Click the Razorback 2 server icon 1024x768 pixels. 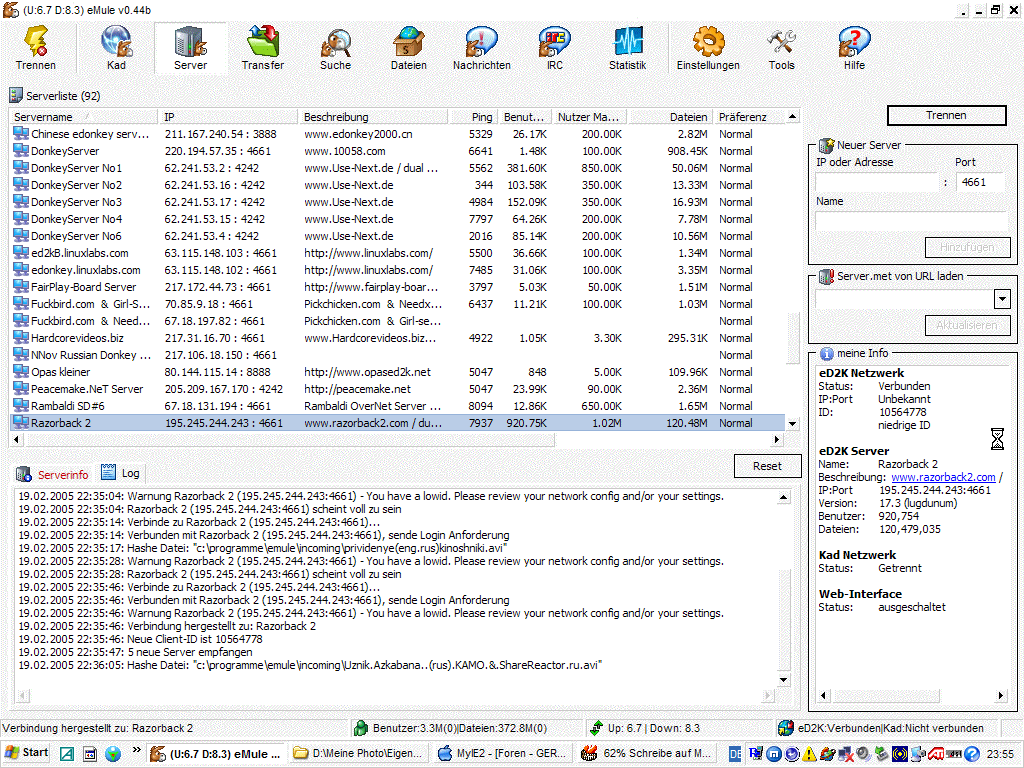21,423
